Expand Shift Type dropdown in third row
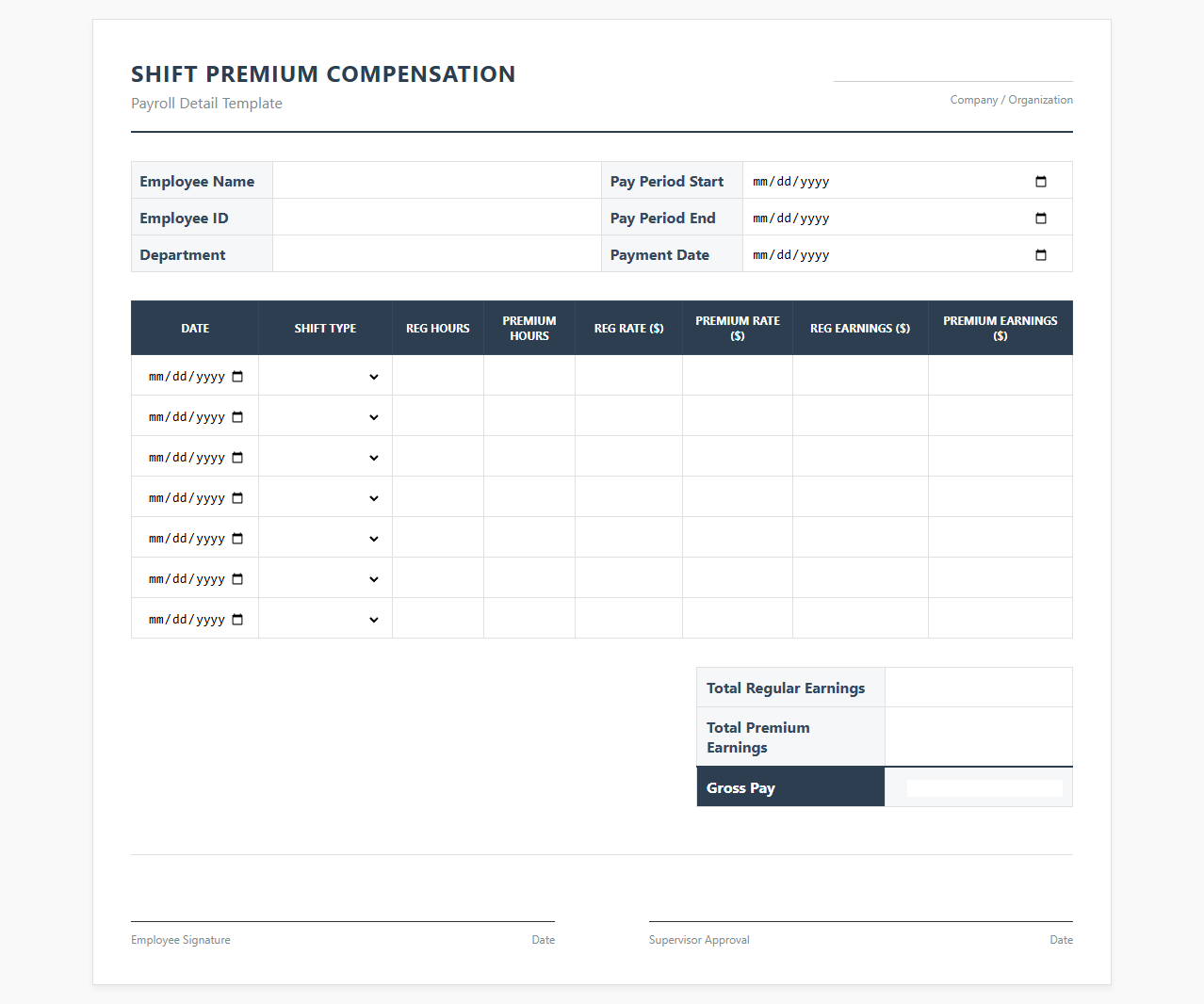 pyautogui.click(x=325, y=457)
